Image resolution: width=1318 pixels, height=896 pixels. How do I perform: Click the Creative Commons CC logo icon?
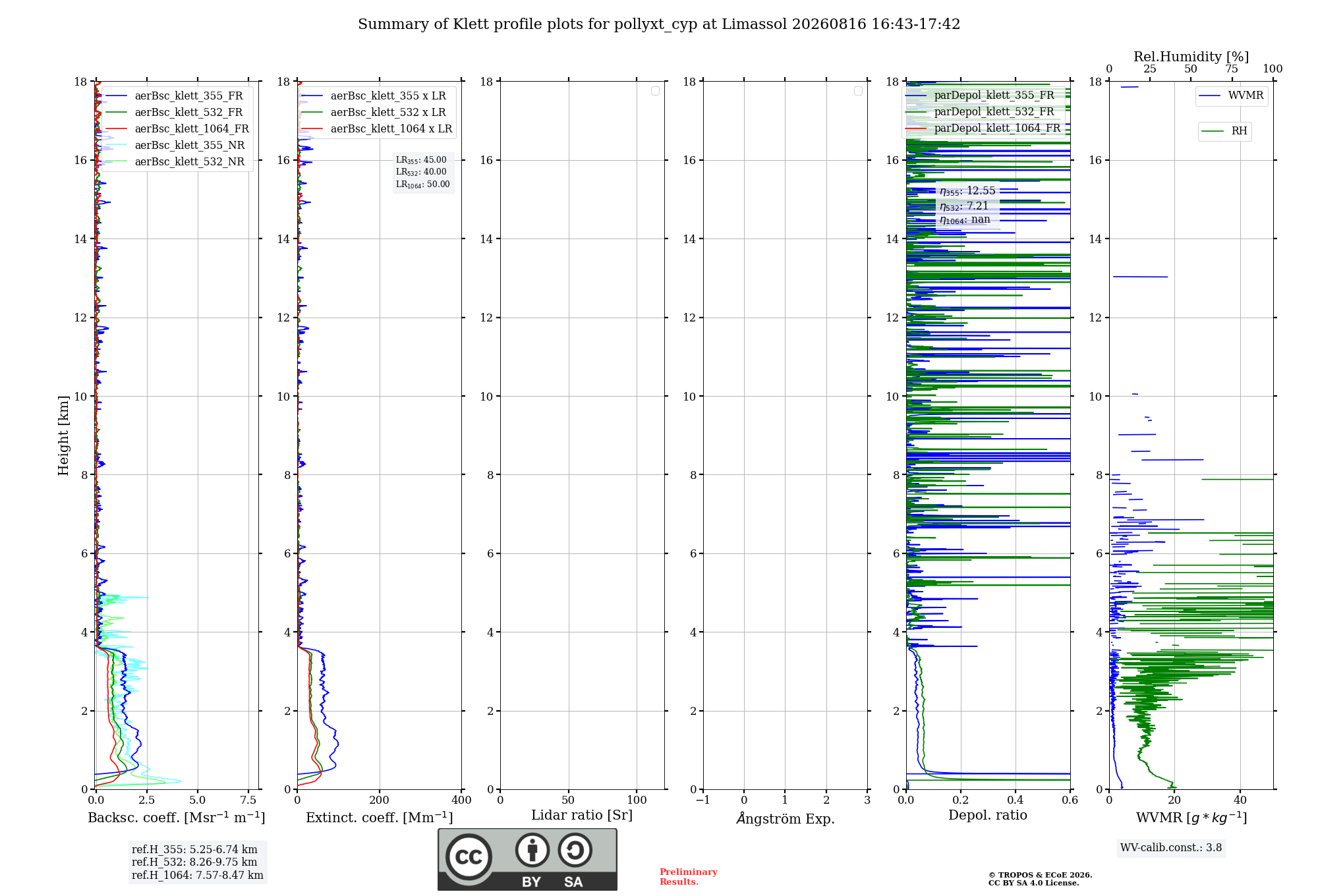point(469,856)
